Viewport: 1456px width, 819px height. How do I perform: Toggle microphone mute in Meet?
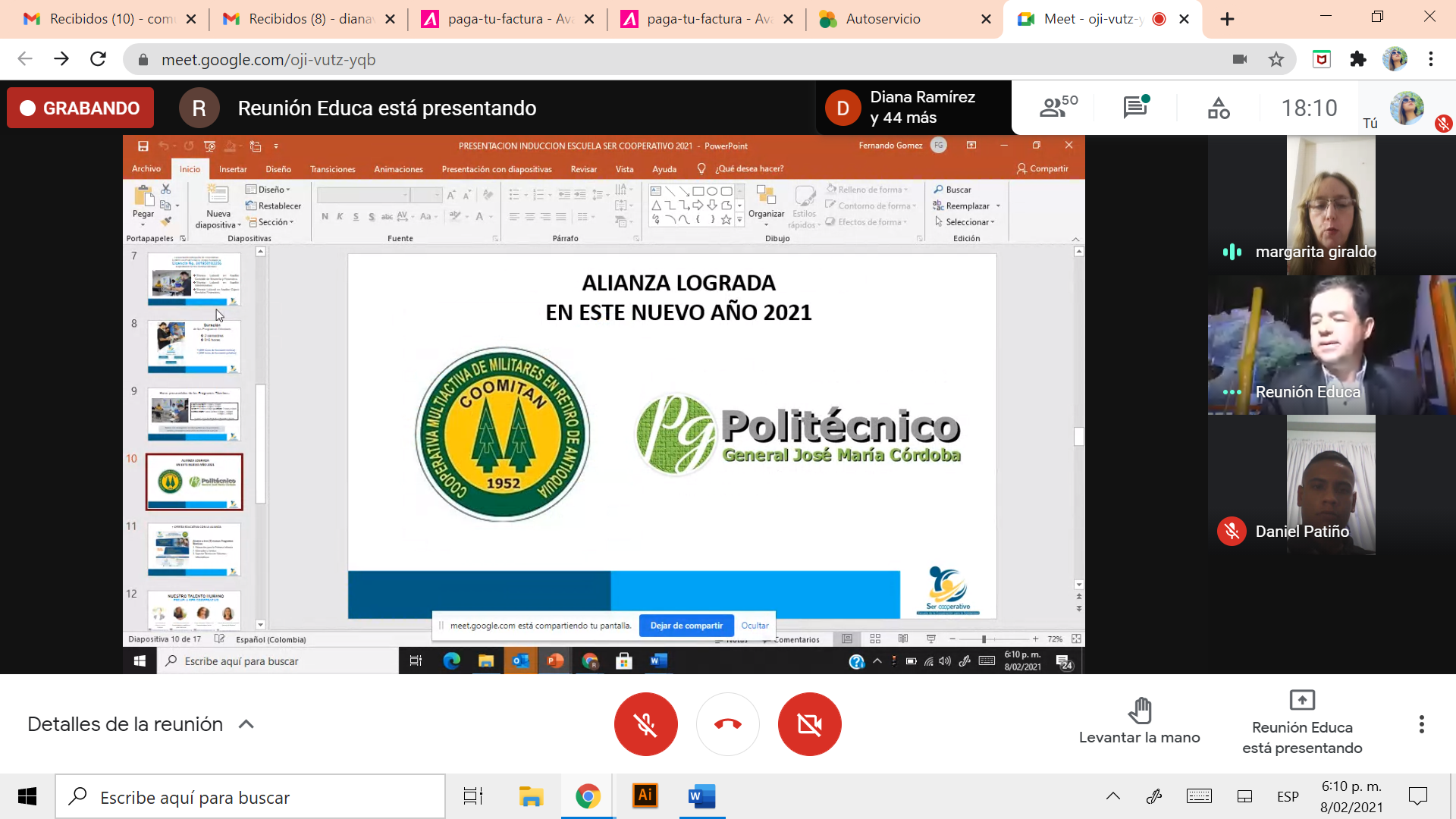tap(646, 724)
